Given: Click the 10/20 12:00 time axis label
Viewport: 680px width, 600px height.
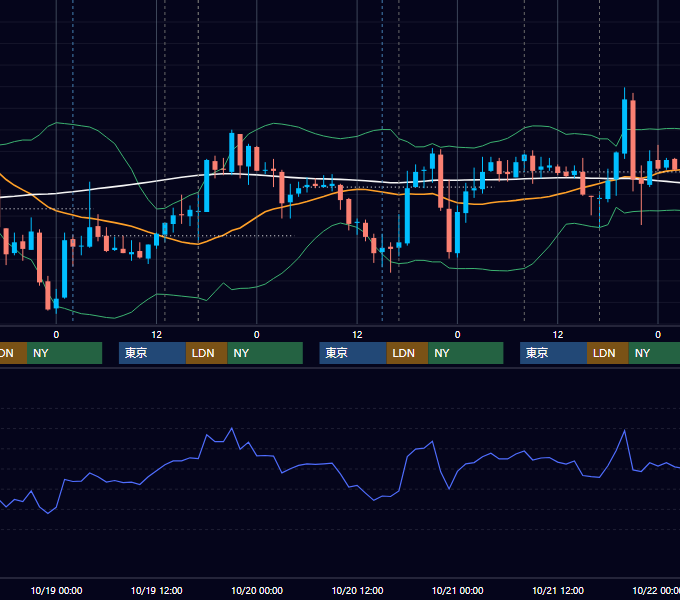Looking at the screenshot, I should coord(357,590).
